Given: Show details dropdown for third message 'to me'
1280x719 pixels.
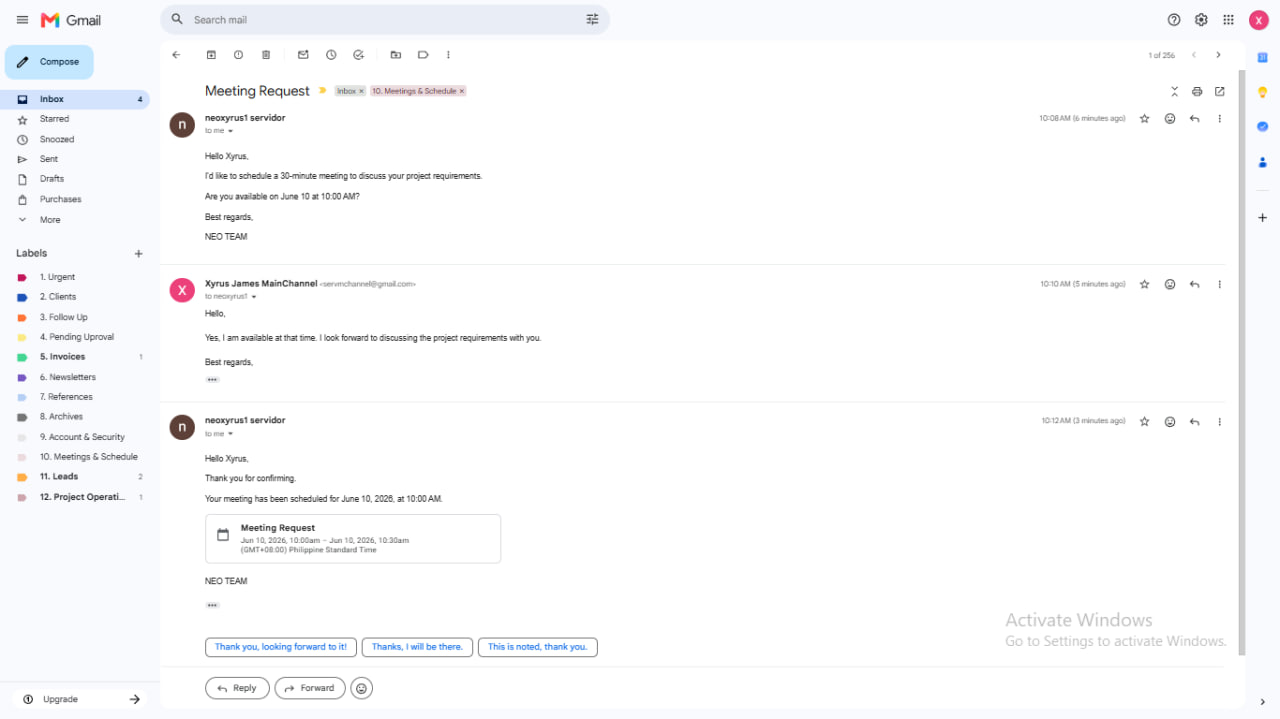Looking at the screenshot, I should (230, 434).
